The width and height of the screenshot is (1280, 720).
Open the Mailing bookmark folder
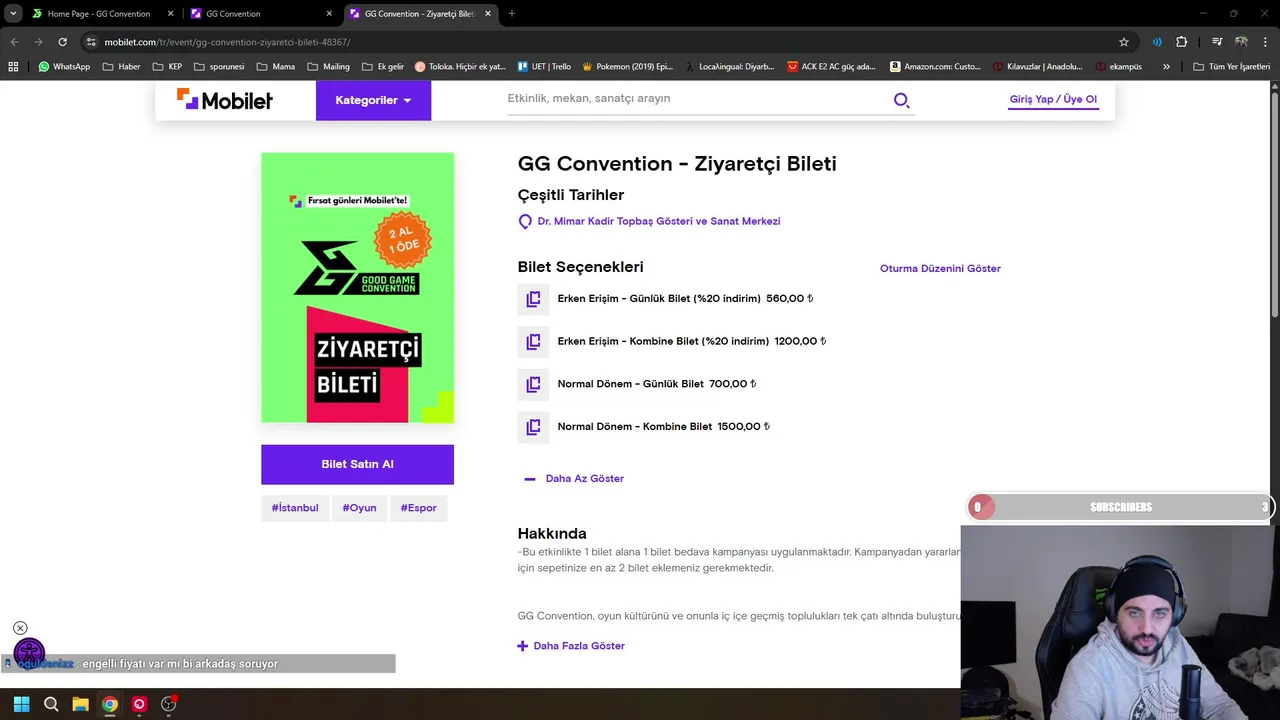328,67
